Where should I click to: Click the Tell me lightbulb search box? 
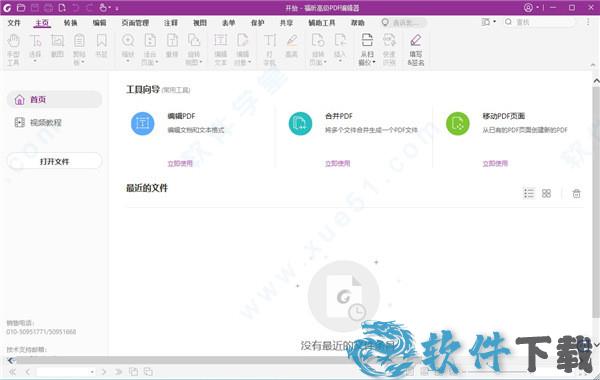403,23
